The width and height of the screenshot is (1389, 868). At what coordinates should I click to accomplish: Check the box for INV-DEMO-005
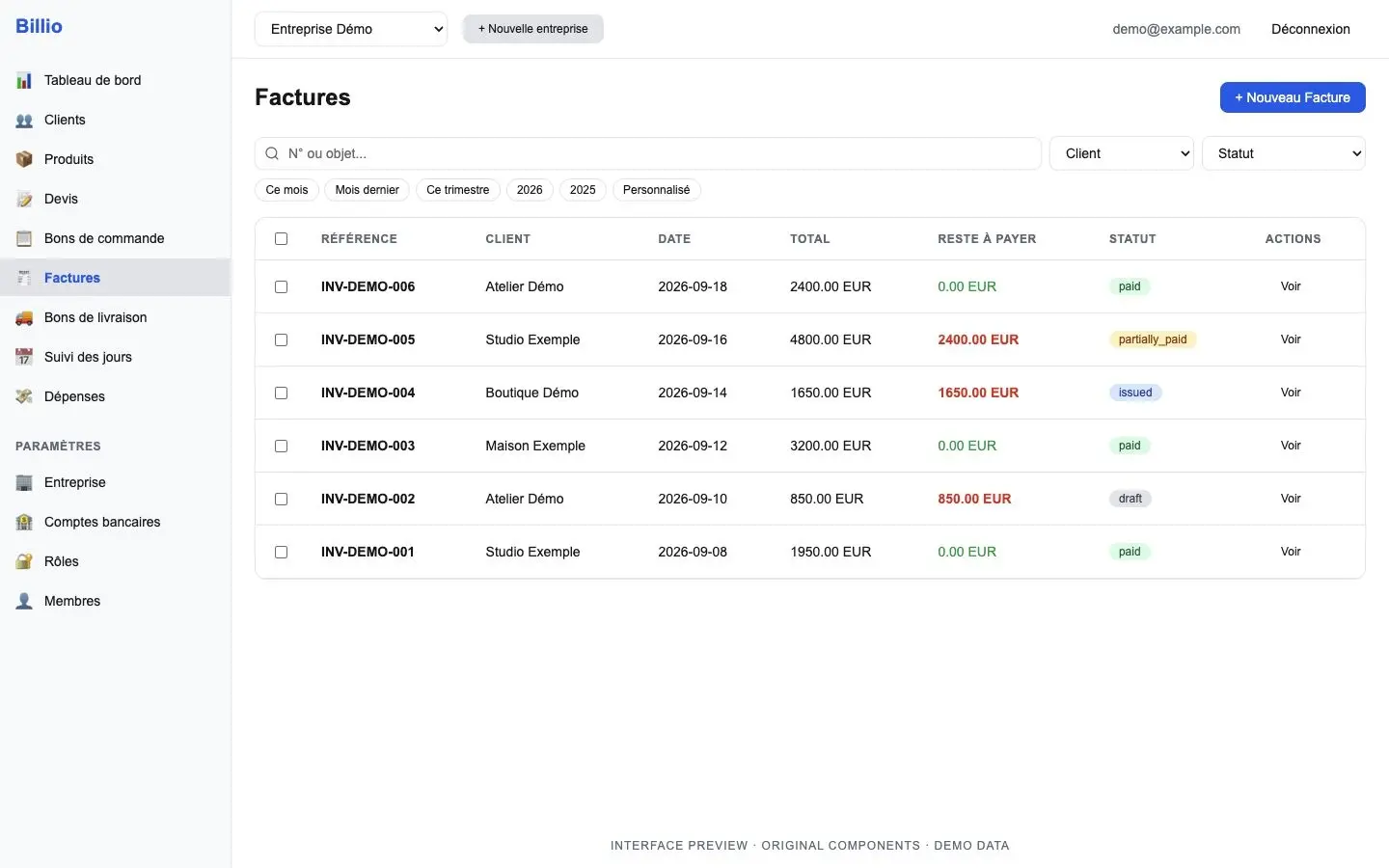pyautogui.click(x=282, y=339)
